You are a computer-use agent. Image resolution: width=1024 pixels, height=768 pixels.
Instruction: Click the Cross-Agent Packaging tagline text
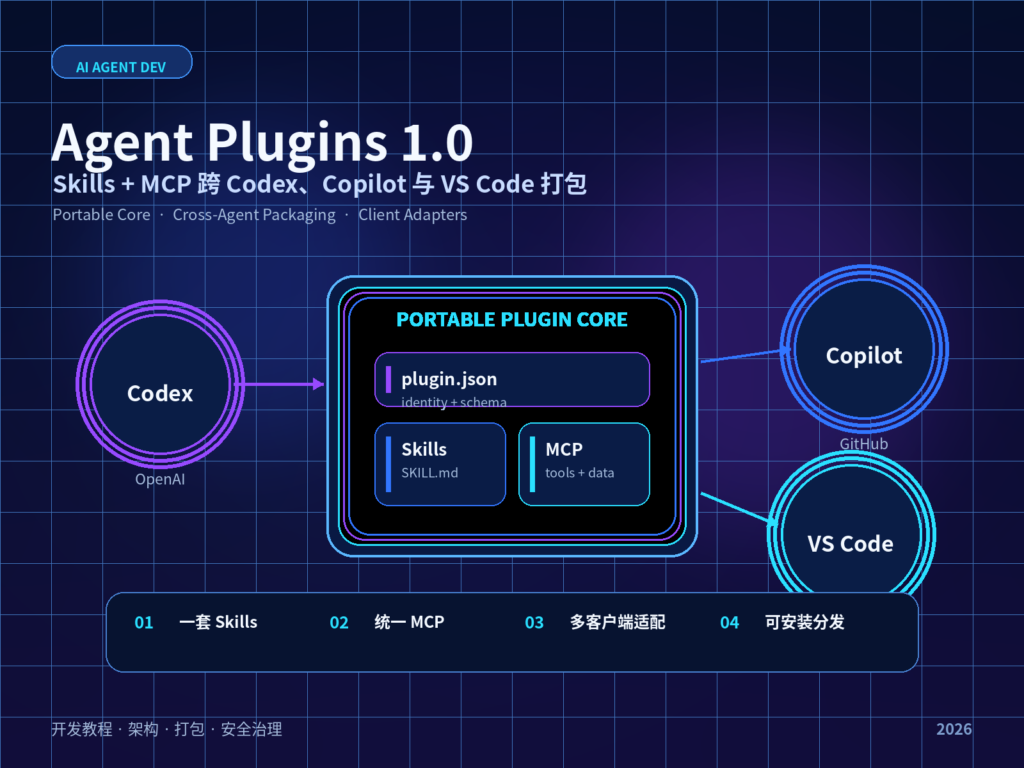pyautogui.click(x=254, y=215)
